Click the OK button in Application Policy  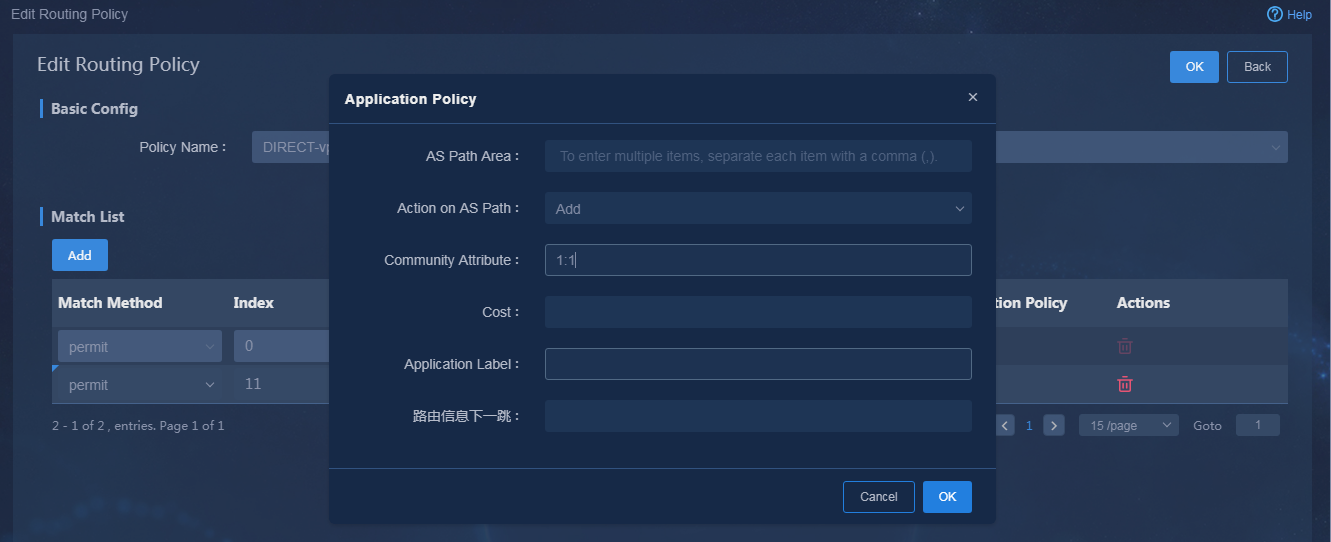pos(947,497)
